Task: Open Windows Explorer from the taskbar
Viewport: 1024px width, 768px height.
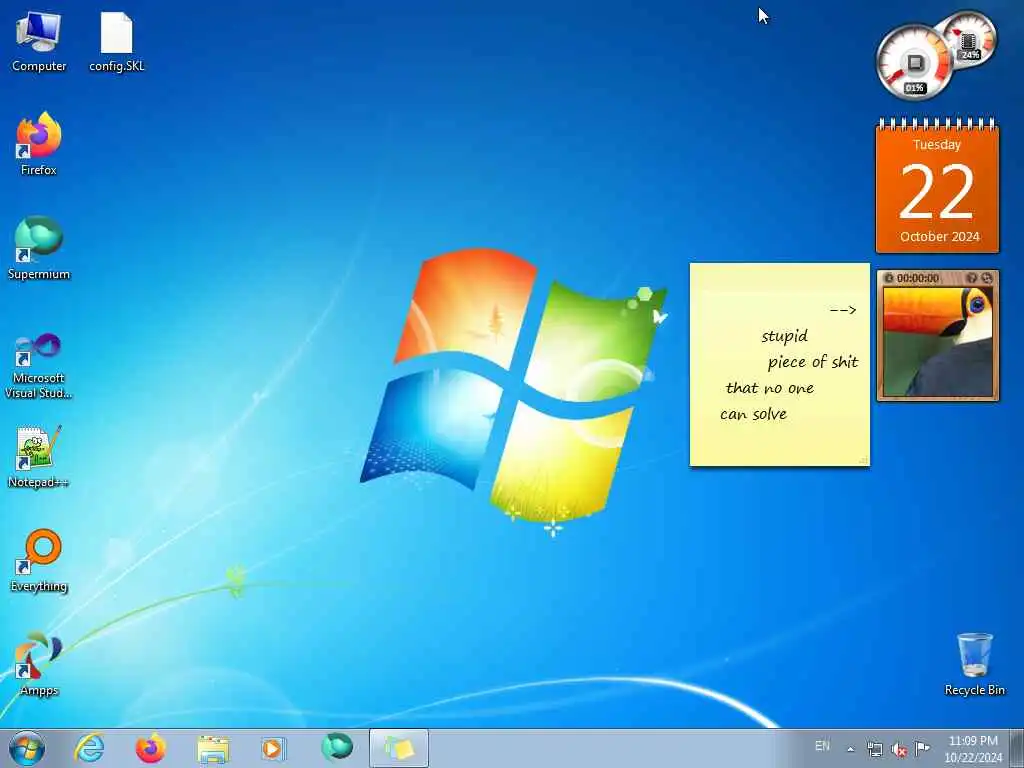Action: pyautogui.click(x=213, y=748)
